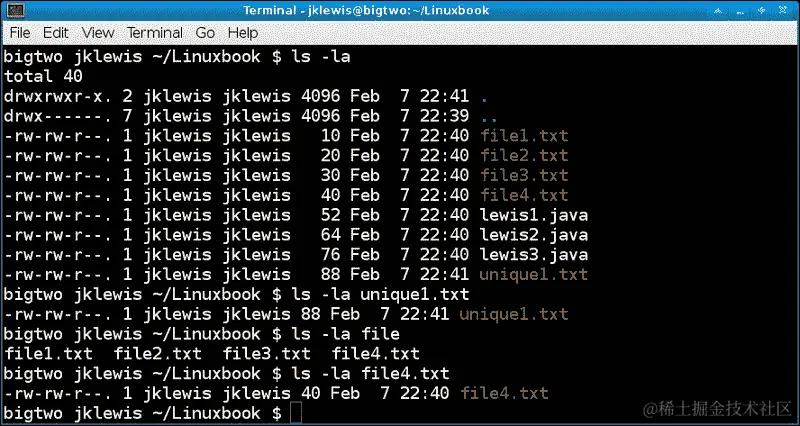This screenshot has width=800, height=426.
Task: Click unique1.txt in the row with size 88 Feb 7 22:41 listing of ten files
Action: 534,275
